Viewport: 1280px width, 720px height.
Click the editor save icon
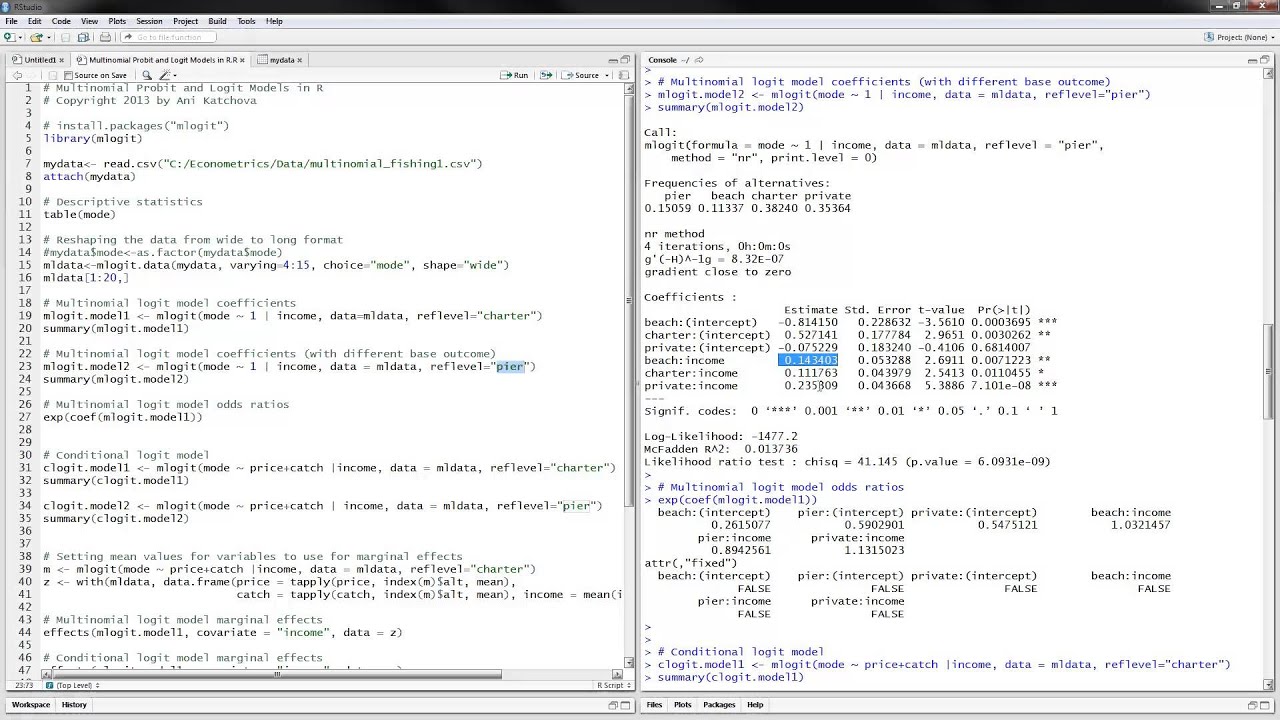tap(53, 75)
